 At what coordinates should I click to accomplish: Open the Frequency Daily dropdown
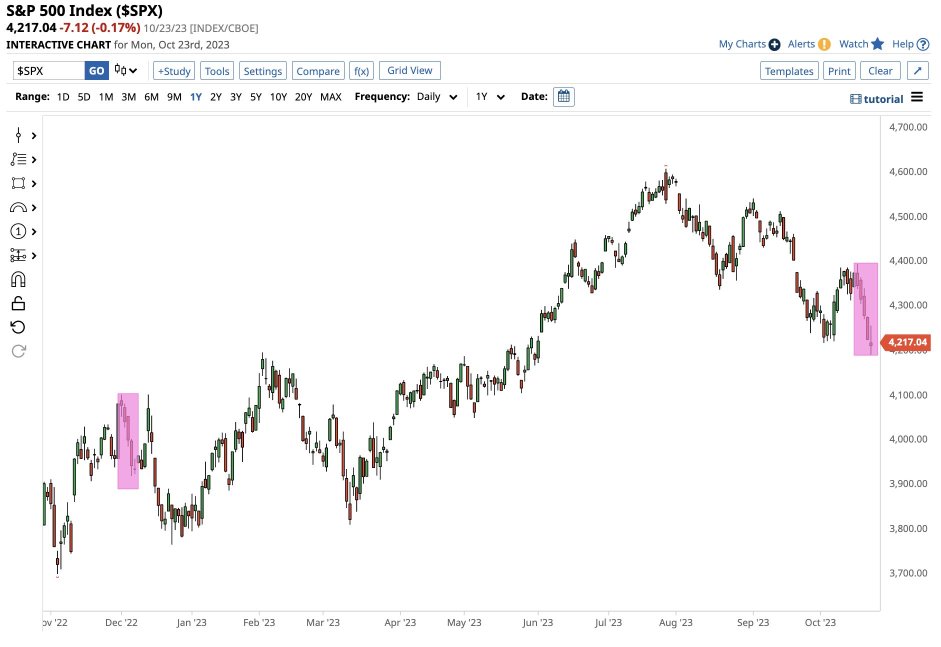click(x=437, y=97)
